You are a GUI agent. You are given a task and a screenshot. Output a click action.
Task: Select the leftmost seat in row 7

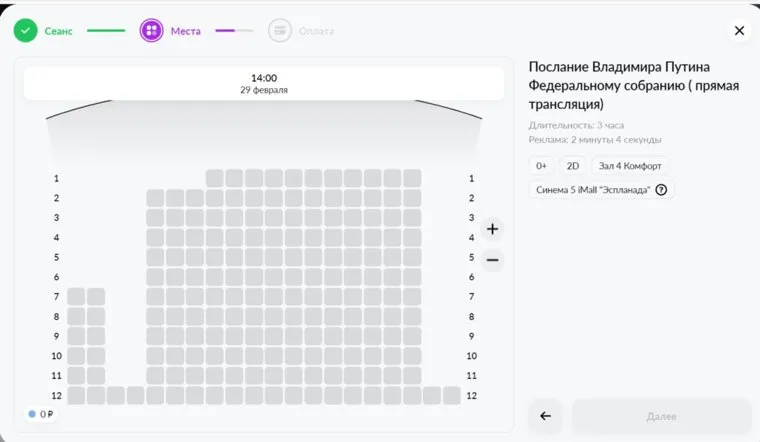pos(76,296)
